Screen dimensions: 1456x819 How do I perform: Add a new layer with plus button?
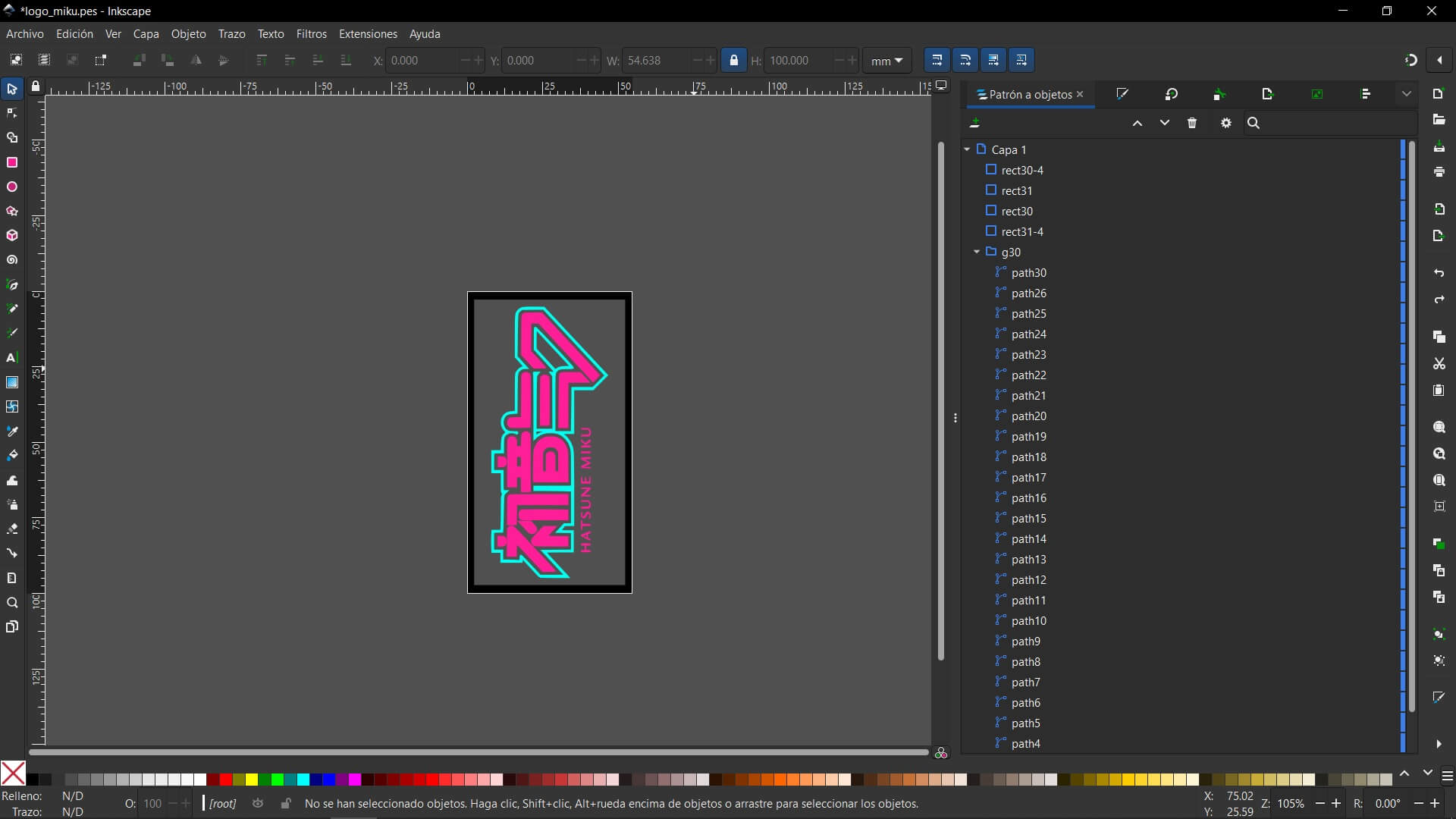point(975,123)
